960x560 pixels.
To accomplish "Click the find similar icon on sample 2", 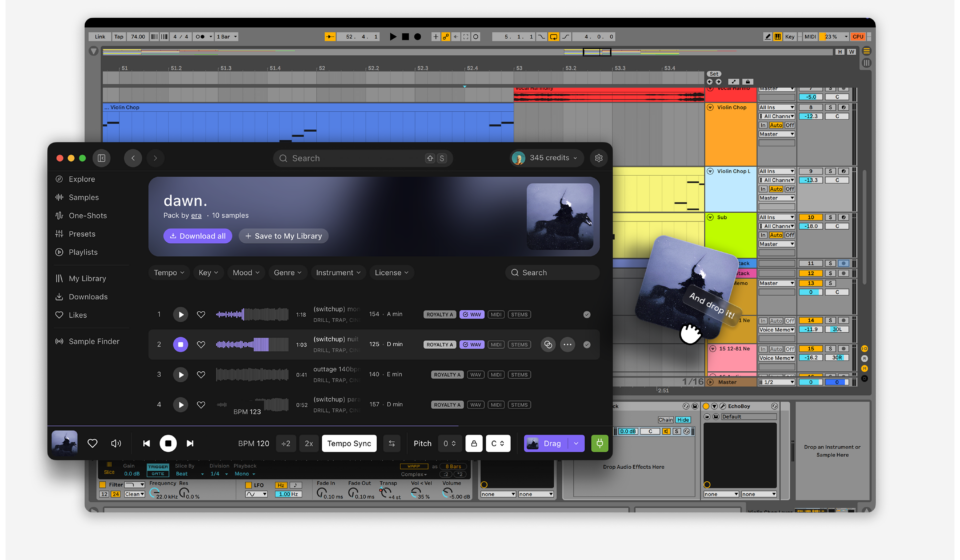I will (547, 344).
